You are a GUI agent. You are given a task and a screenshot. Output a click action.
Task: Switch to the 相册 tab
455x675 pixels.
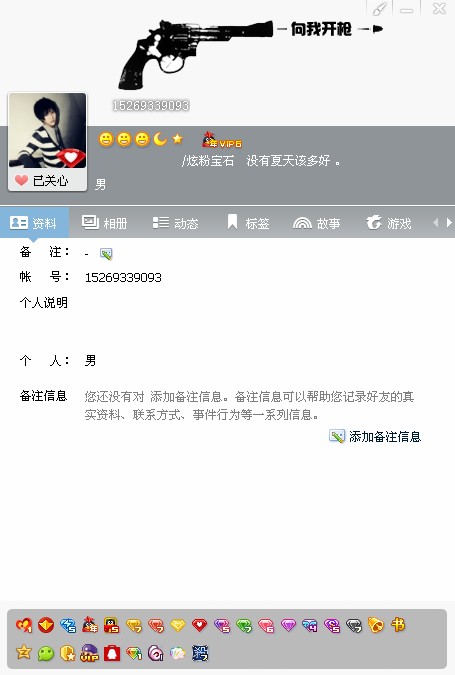pos(105,223)
